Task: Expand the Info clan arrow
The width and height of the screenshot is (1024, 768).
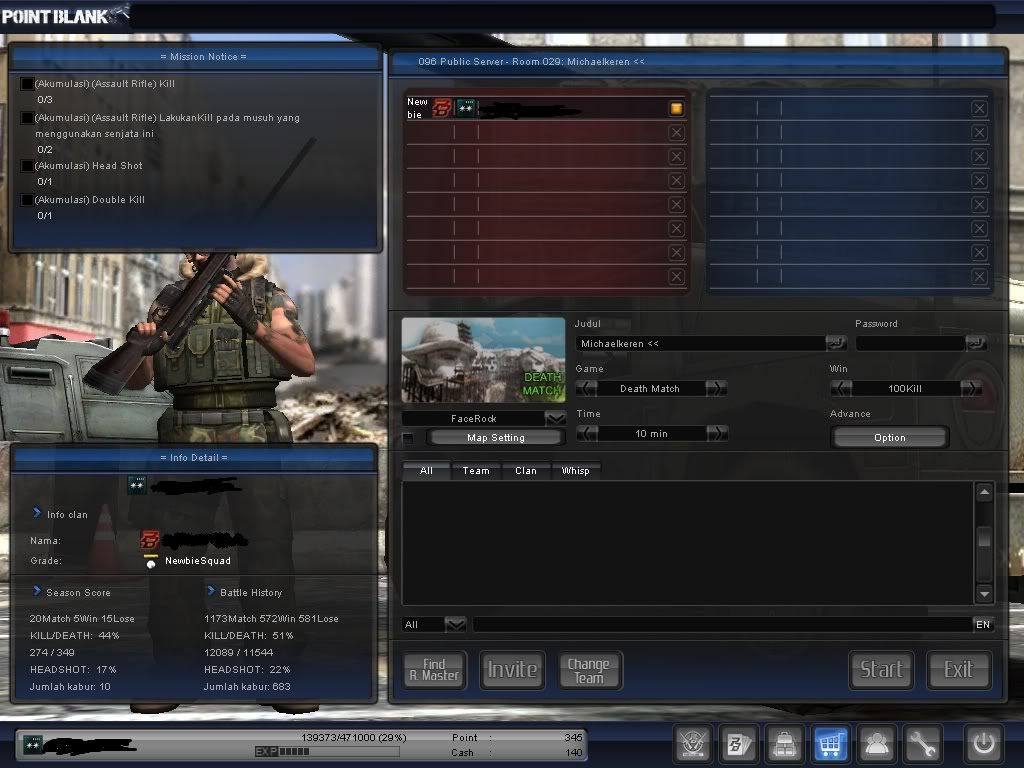Action: coord(37,513)
